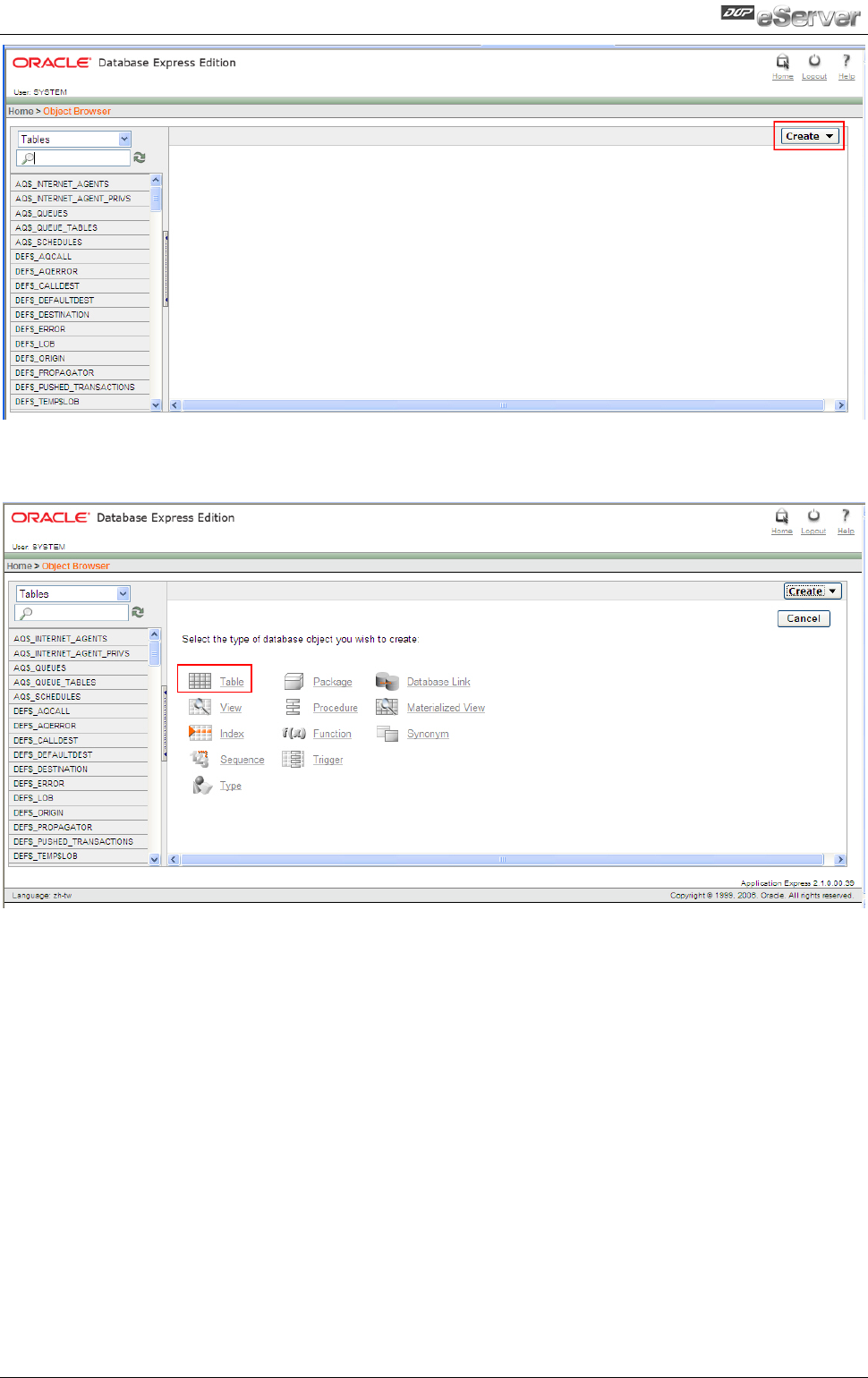The image size is (868, 1378).
Task: Click table list scroll-down arrow in upper screenshot
Action: click(156, 404)
